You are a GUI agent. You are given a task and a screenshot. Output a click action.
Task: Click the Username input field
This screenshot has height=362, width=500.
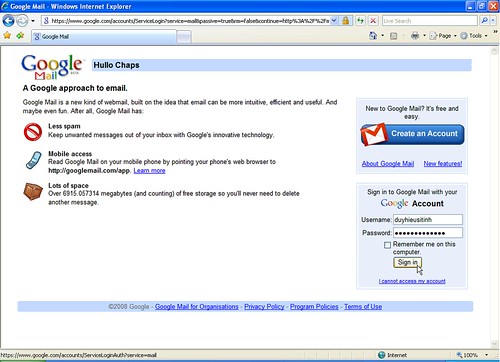428,220
